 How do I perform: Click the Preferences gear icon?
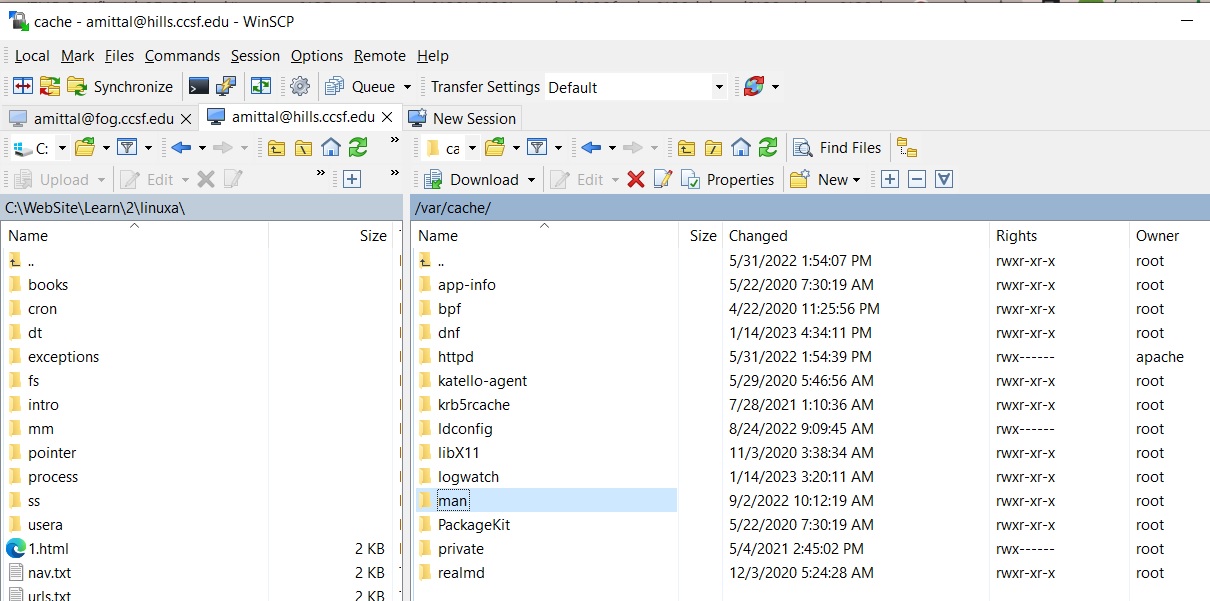pos(300,87)
